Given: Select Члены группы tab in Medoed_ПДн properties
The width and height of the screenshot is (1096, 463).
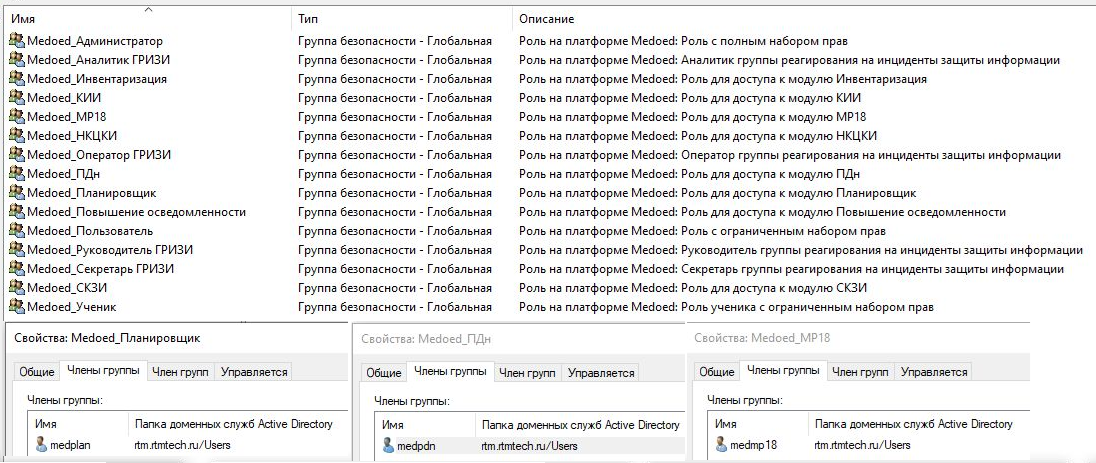Looking at the screenshot, I should [x=450, y=371].
